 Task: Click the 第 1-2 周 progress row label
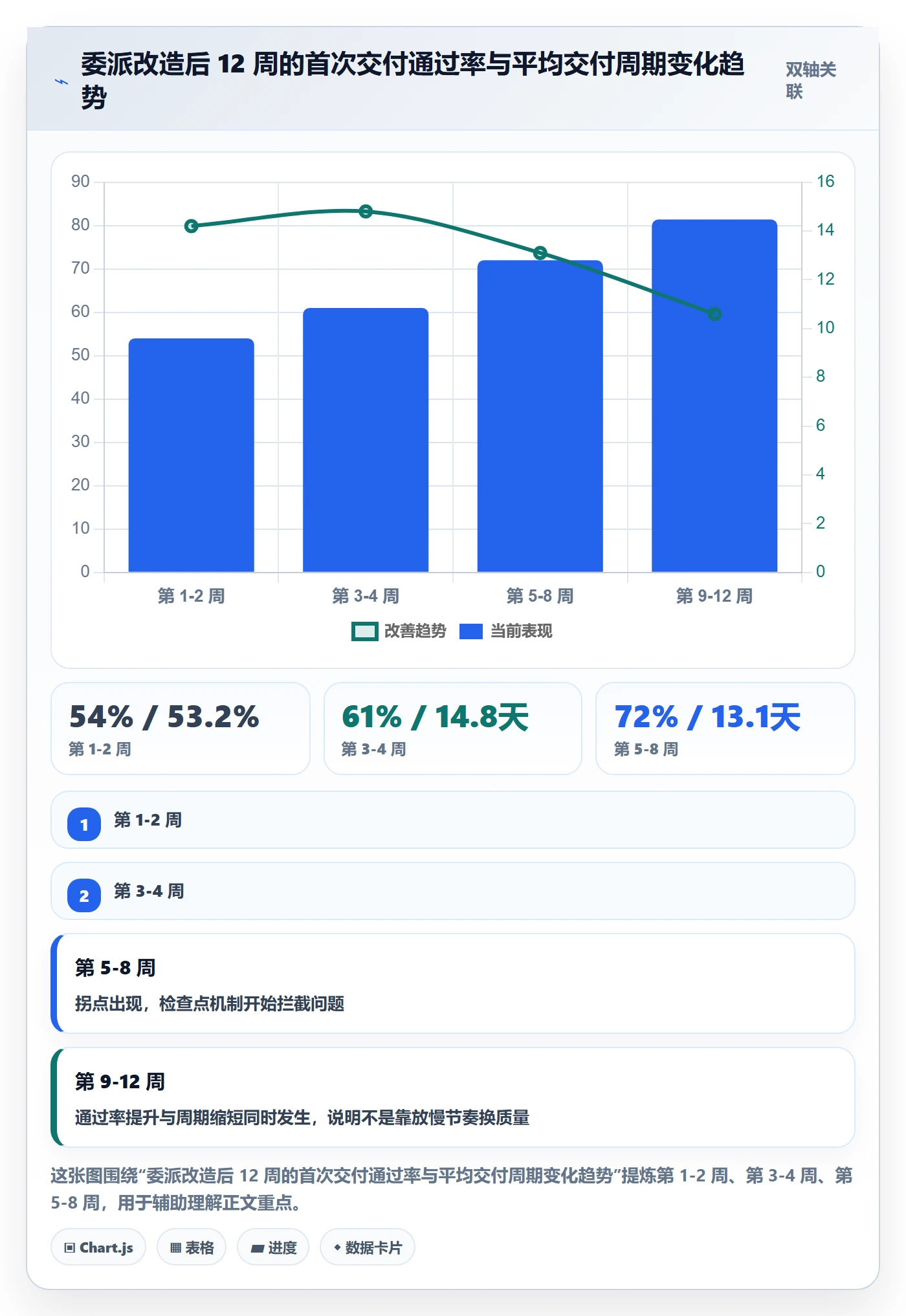148,820
